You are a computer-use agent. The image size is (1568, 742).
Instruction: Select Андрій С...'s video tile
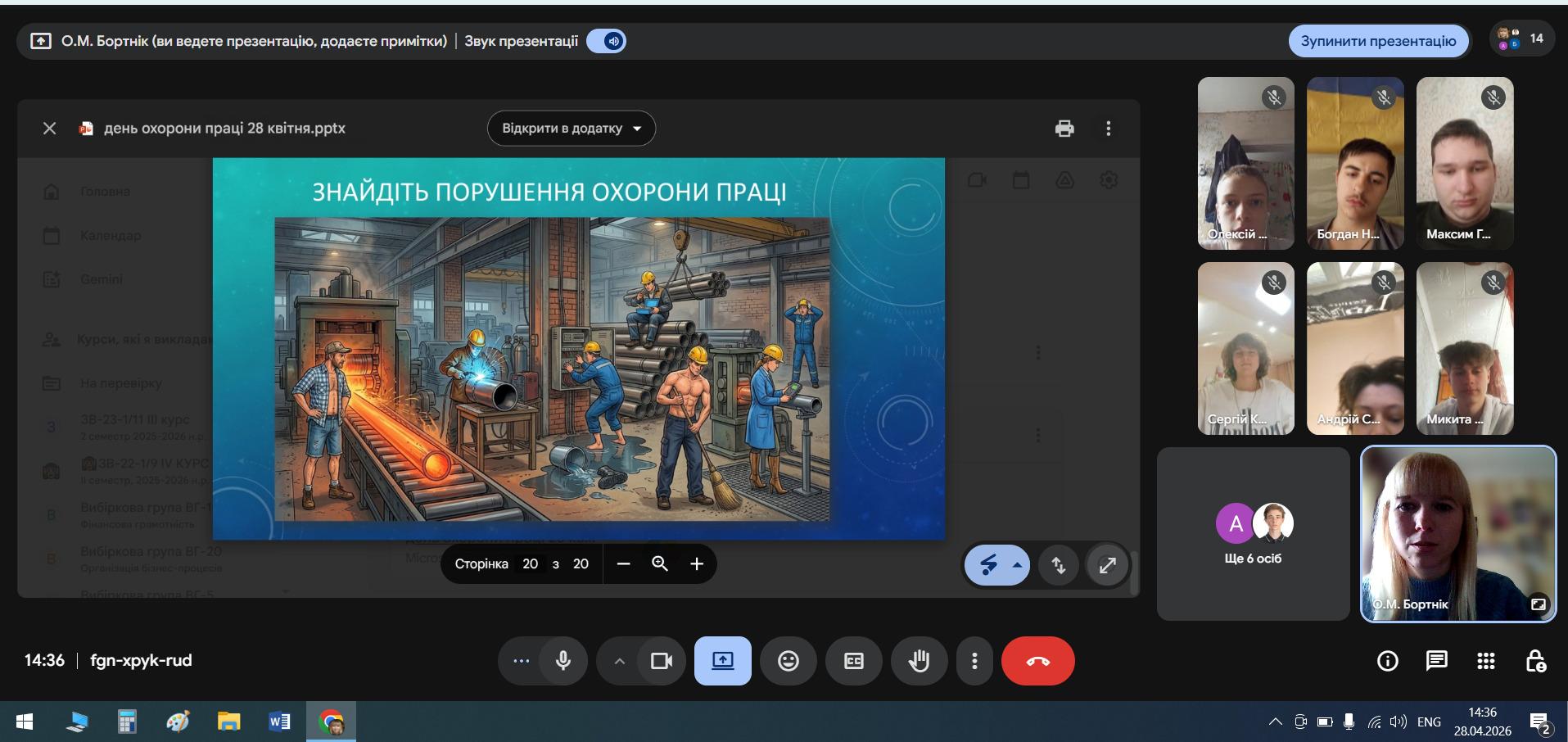[x=1356, y=348]
